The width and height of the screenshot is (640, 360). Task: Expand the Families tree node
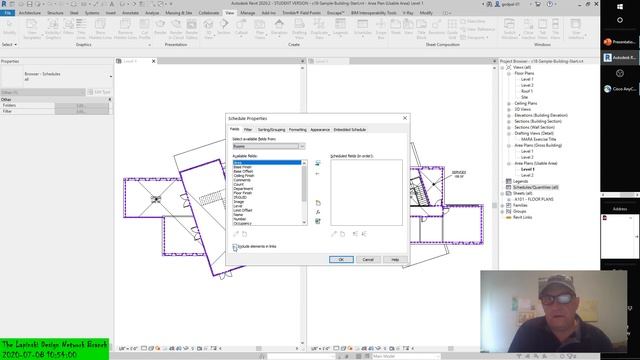(503, 205)
